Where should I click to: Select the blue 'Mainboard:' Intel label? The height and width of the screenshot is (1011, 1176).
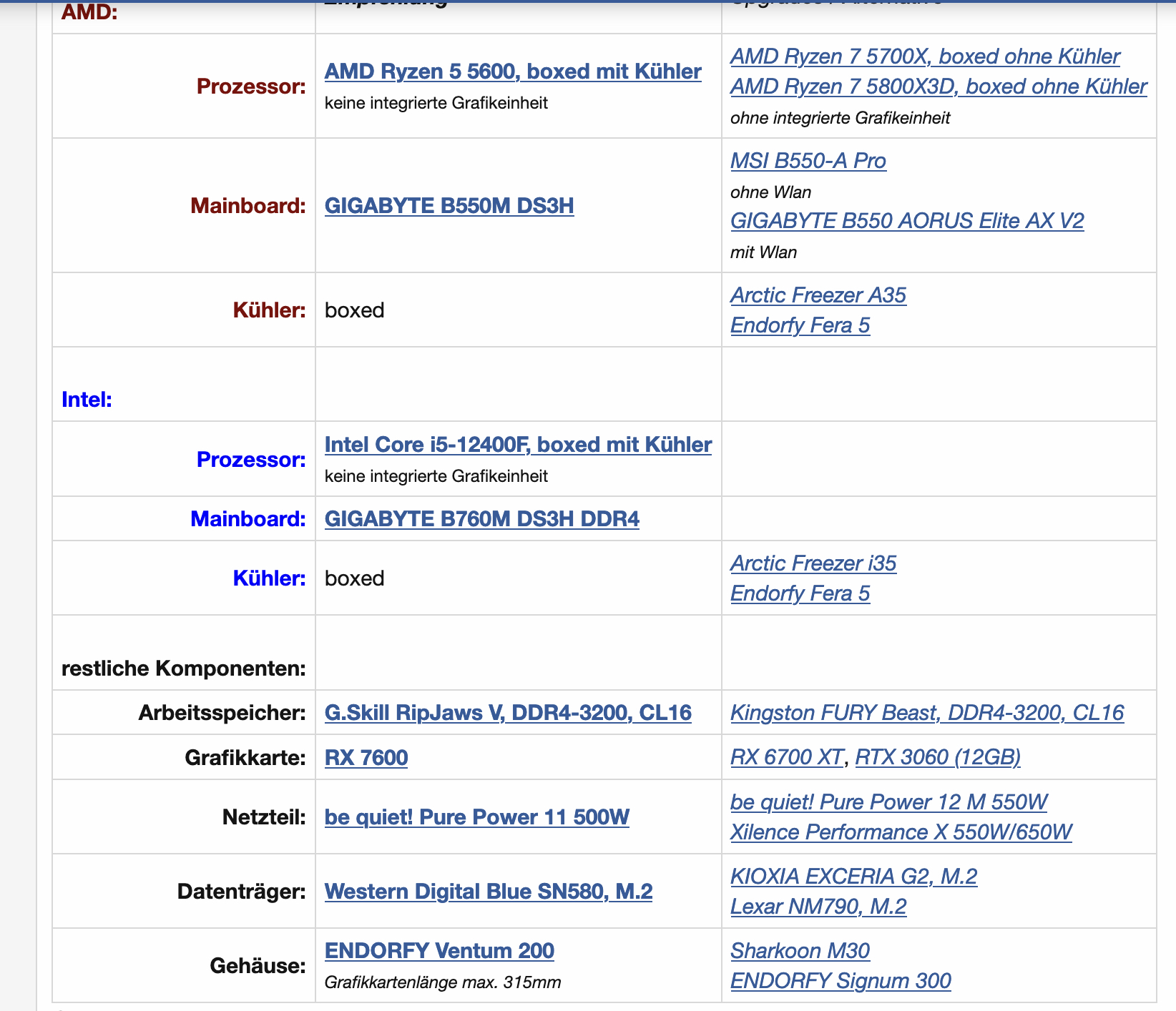coord(248,519)
